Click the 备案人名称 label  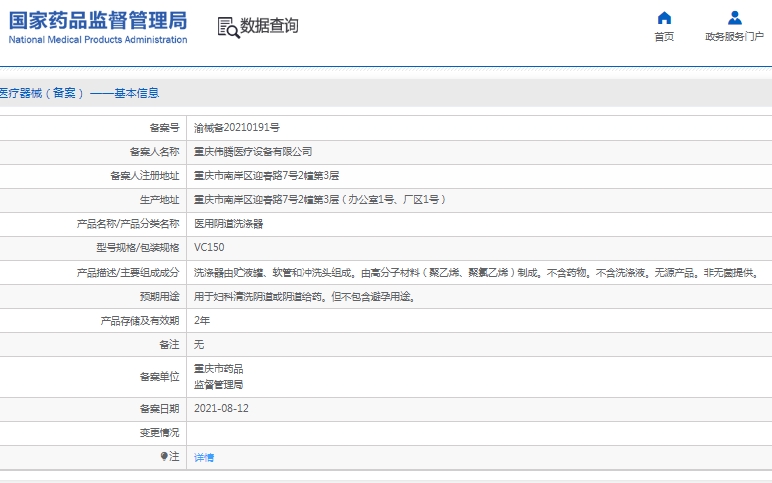[155, 152]
